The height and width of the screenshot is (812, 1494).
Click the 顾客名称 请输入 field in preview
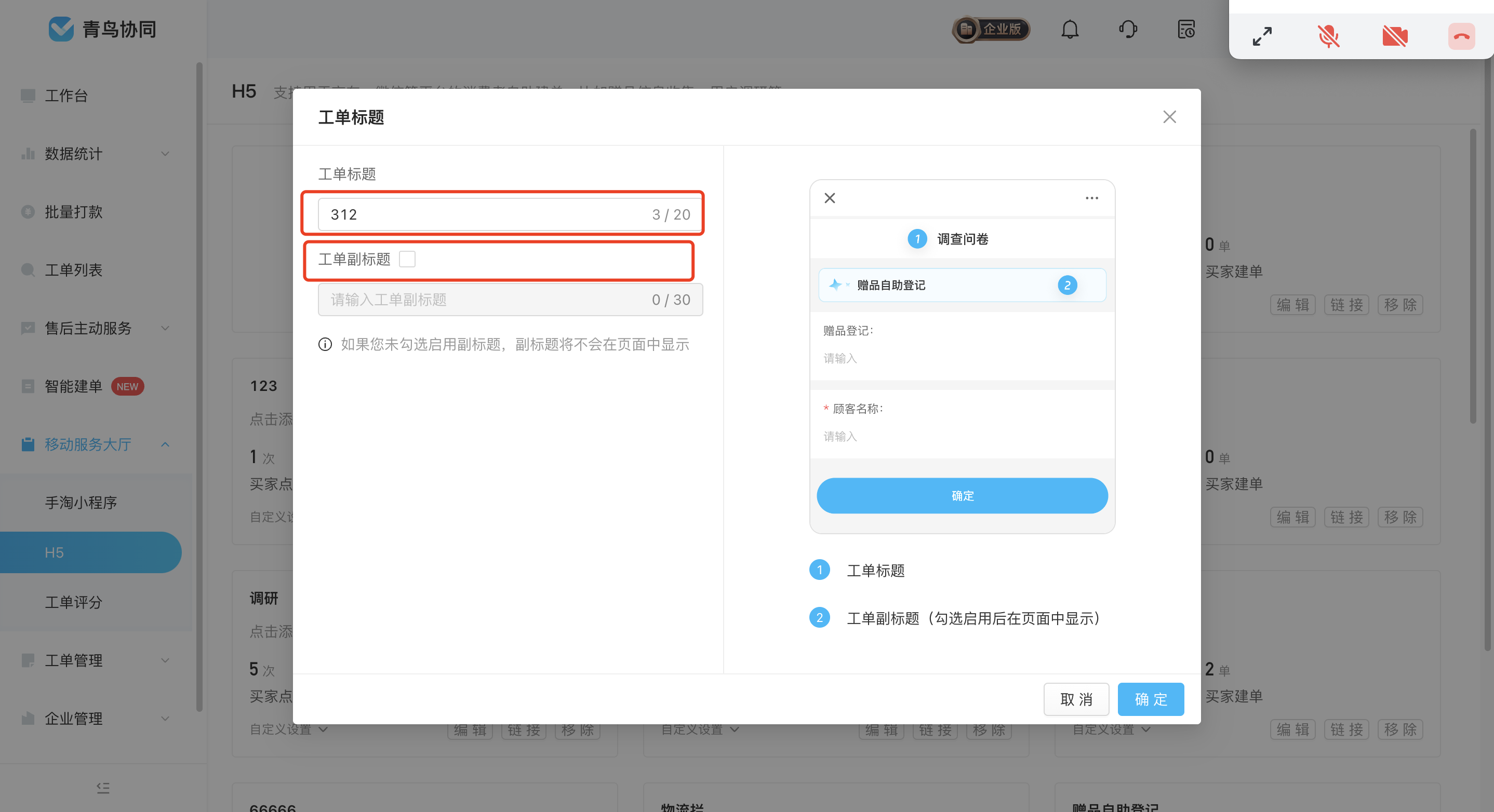962,437
